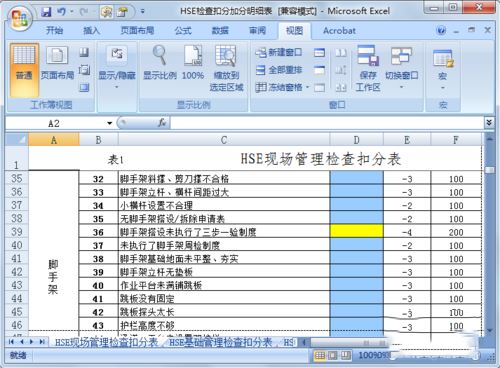500x368 pixels.
Task: Click the Name Box showing A2
Action: pos(55,123)
